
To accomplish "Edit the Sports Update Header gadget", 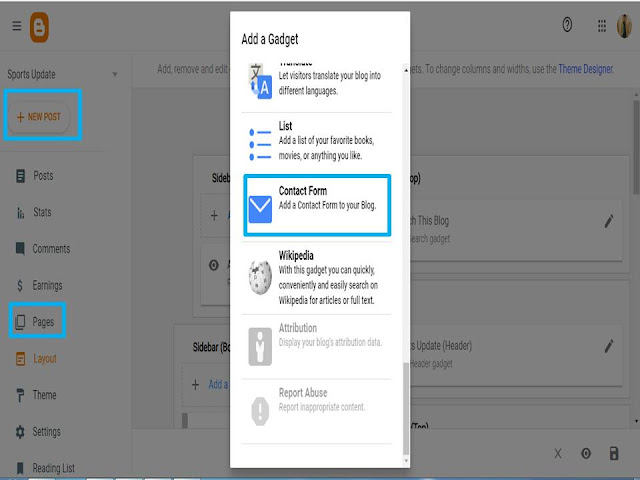I will point(609,346).
